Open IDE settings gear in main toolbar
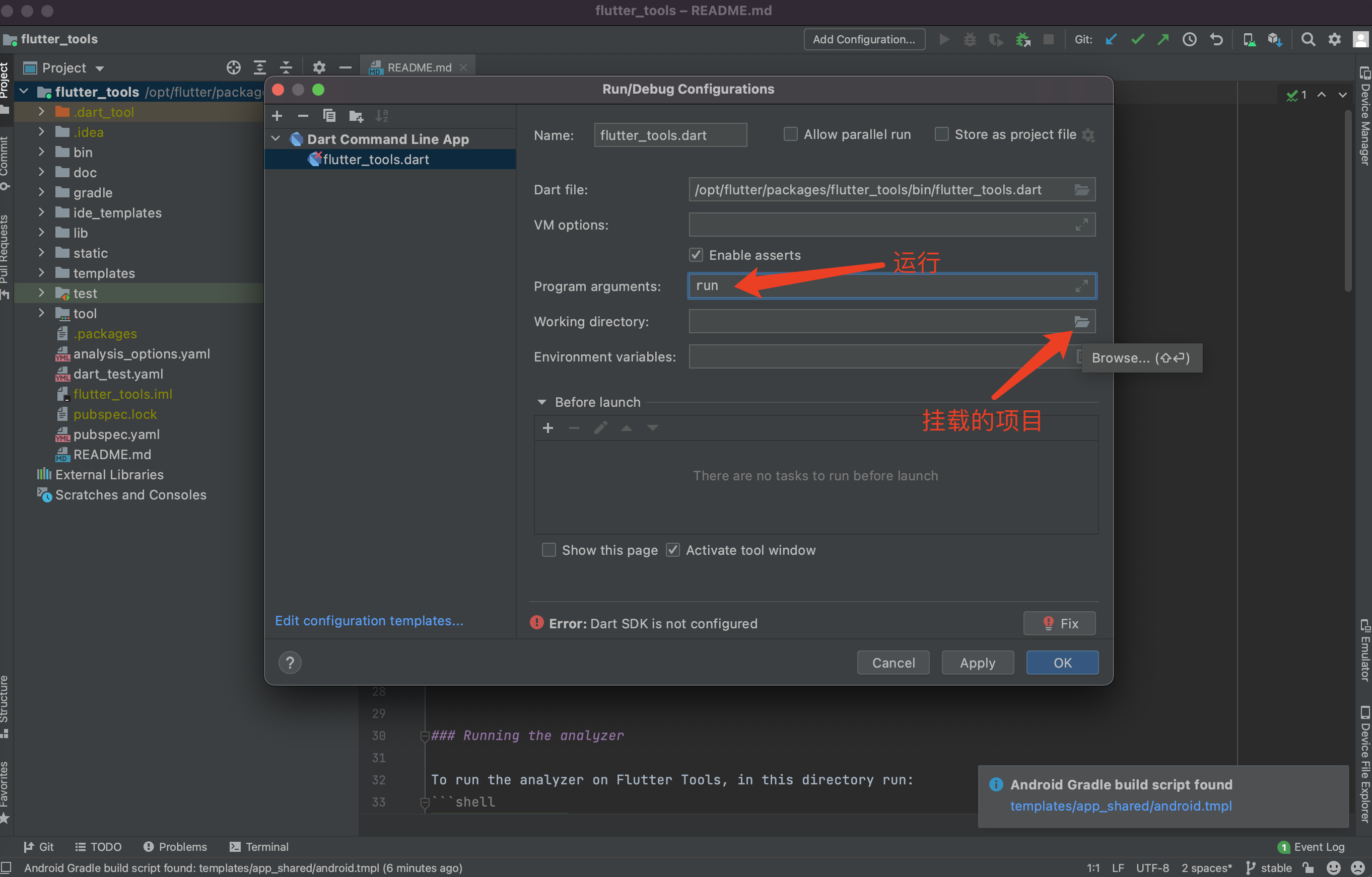This screenshot has height=877, width=1372. (1334, 39)
